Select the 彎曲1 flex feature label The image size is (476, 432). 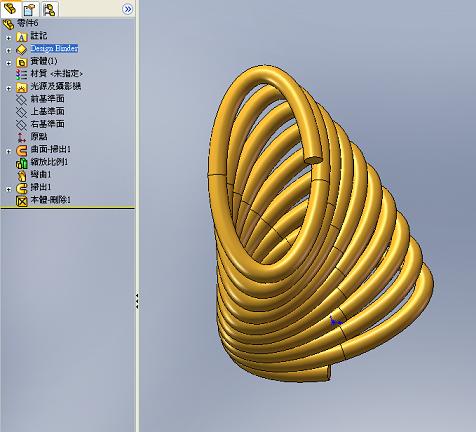pyautogui.click(x=41, y=174)
